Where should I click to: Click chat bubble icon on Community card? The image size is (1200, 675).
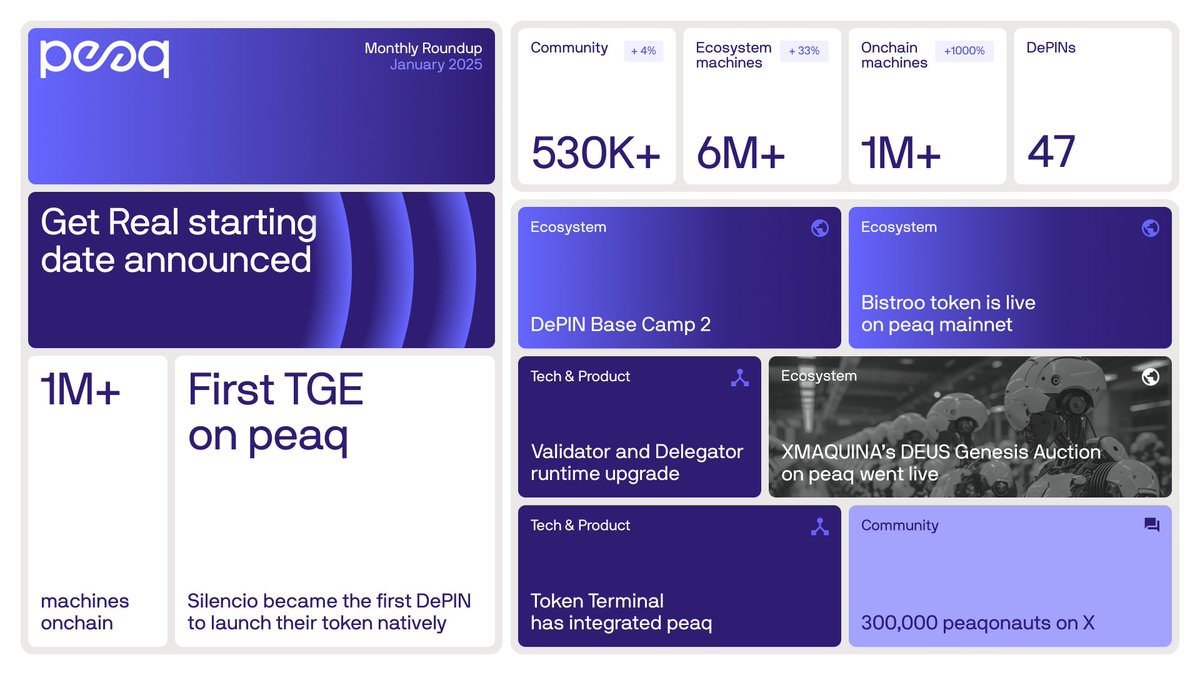click(x=1151, y=525)
